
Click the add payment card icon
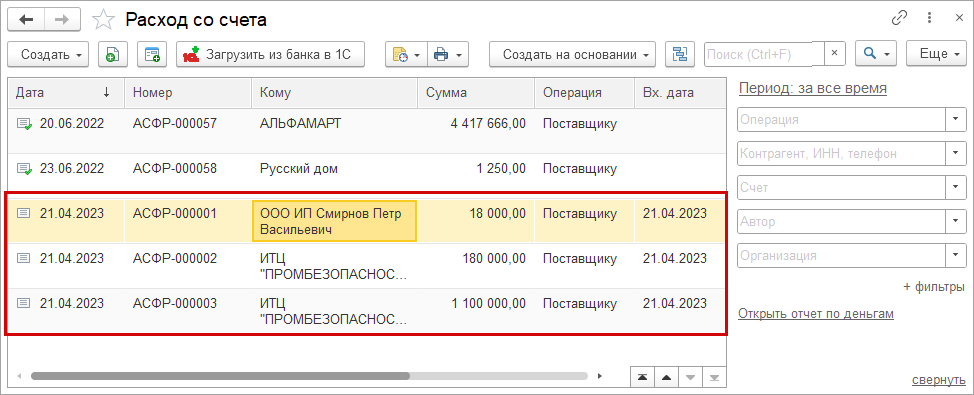(x=153, y=55)
